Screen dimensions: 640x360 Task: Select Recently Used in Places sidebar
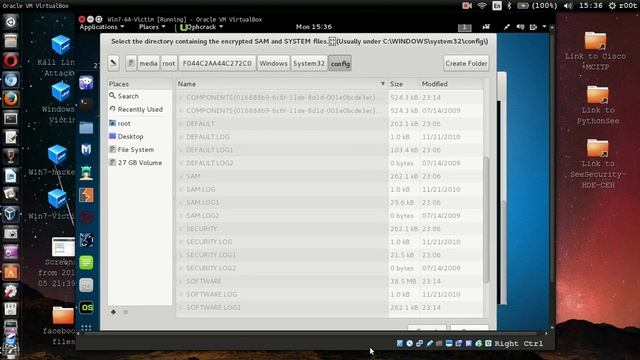point(140,109)
